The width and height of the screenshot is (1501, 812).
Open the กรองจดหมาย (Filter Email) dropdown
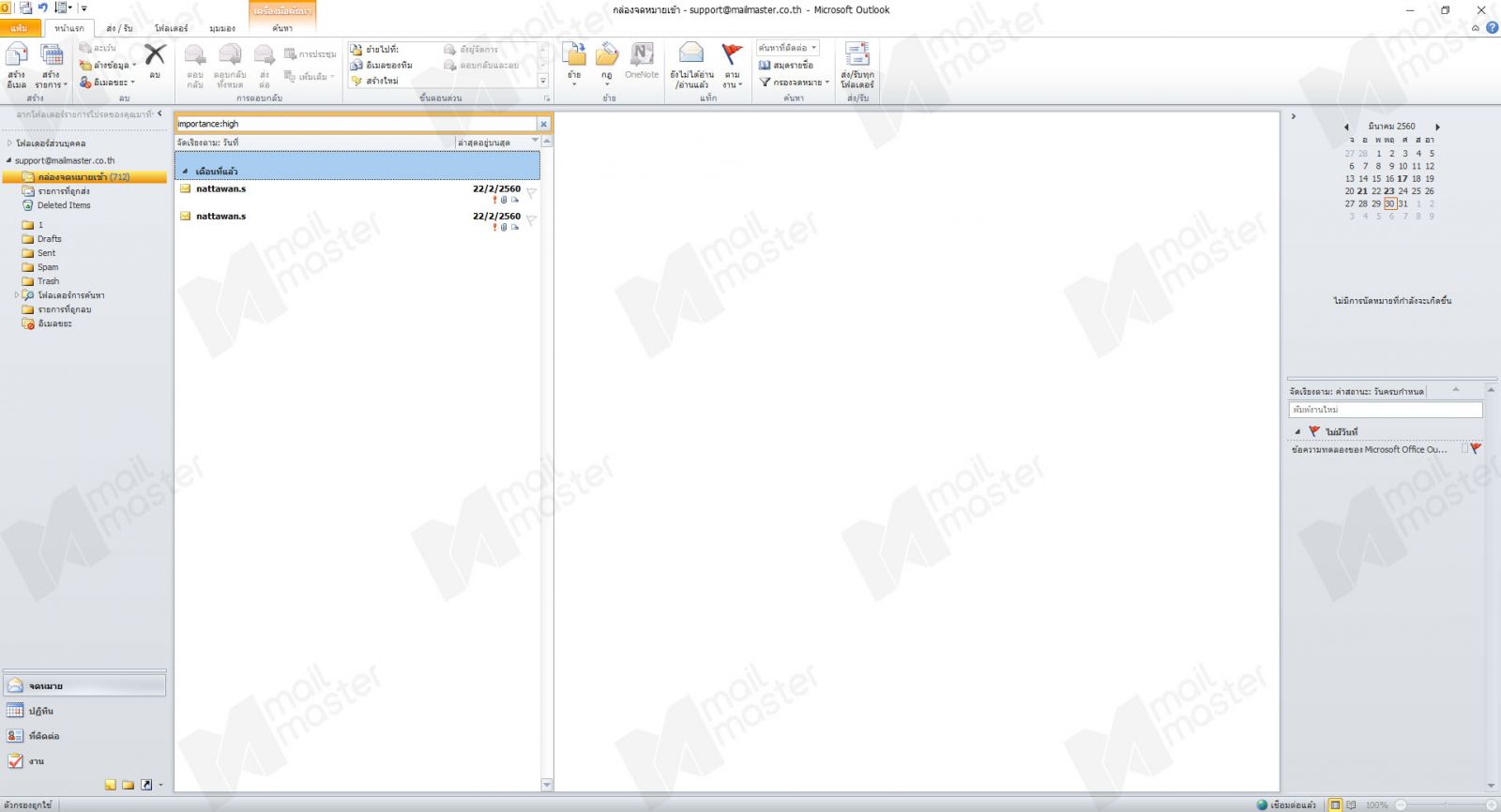[x=795, y=82]
